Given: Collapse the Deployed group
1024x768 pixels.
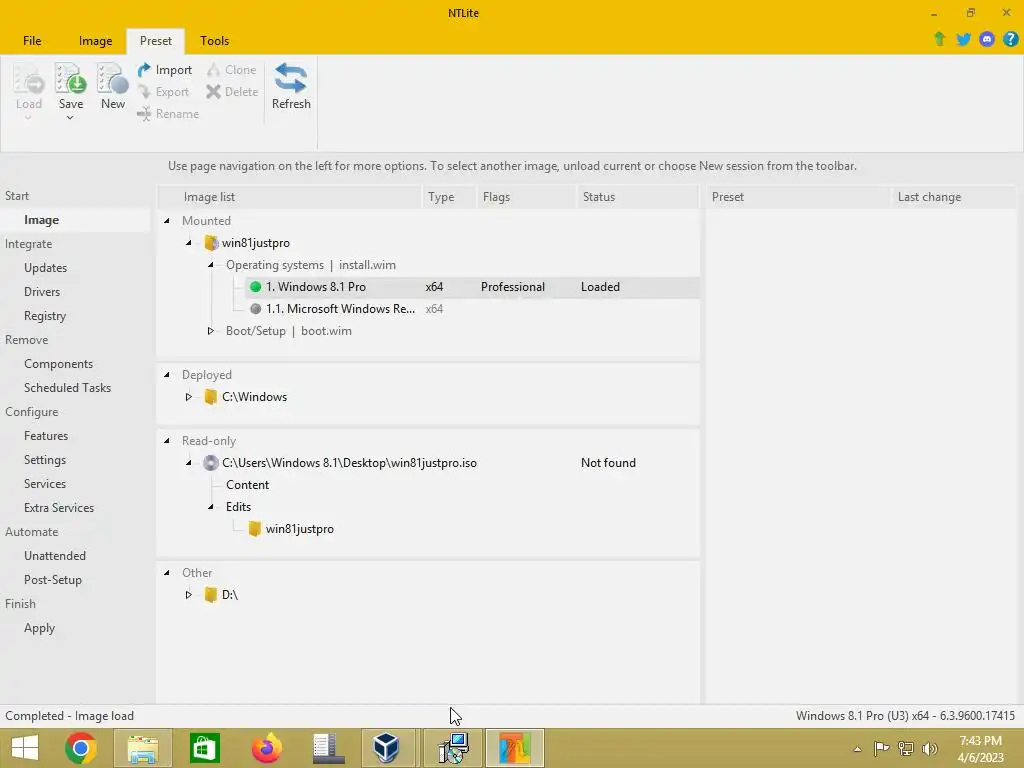Looking at the screenshot, I should click(x=167, y=375).
